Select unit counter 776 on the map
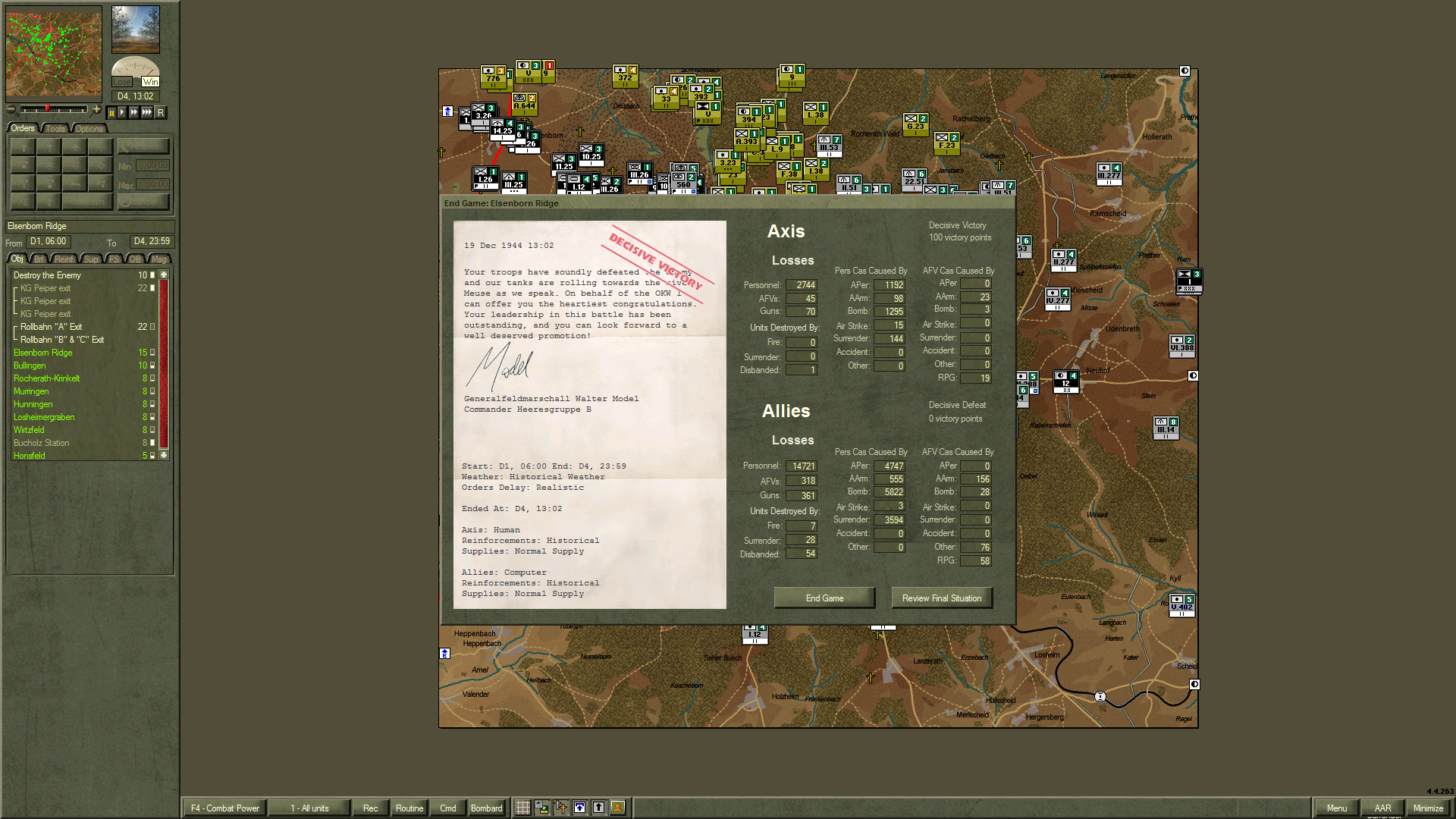Image resolution: width=1456 pixels, height=819 pixels. point(494,77)
